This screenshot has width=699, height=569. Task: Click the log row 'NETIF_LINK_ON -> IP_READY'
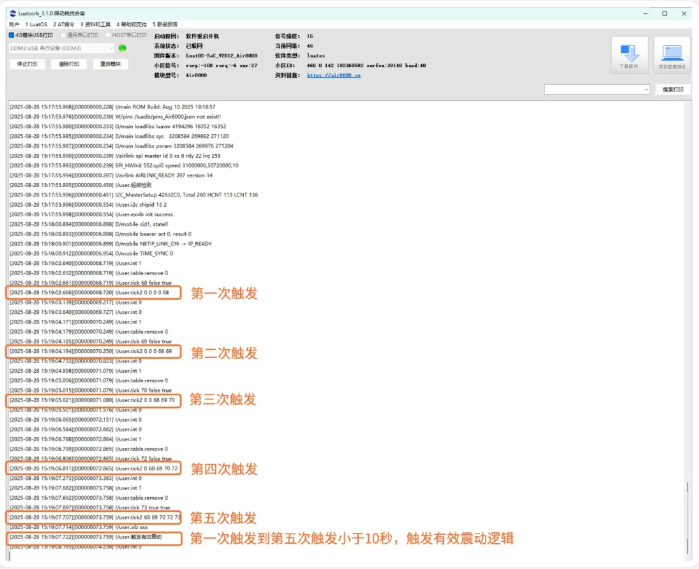pos(111,244)
